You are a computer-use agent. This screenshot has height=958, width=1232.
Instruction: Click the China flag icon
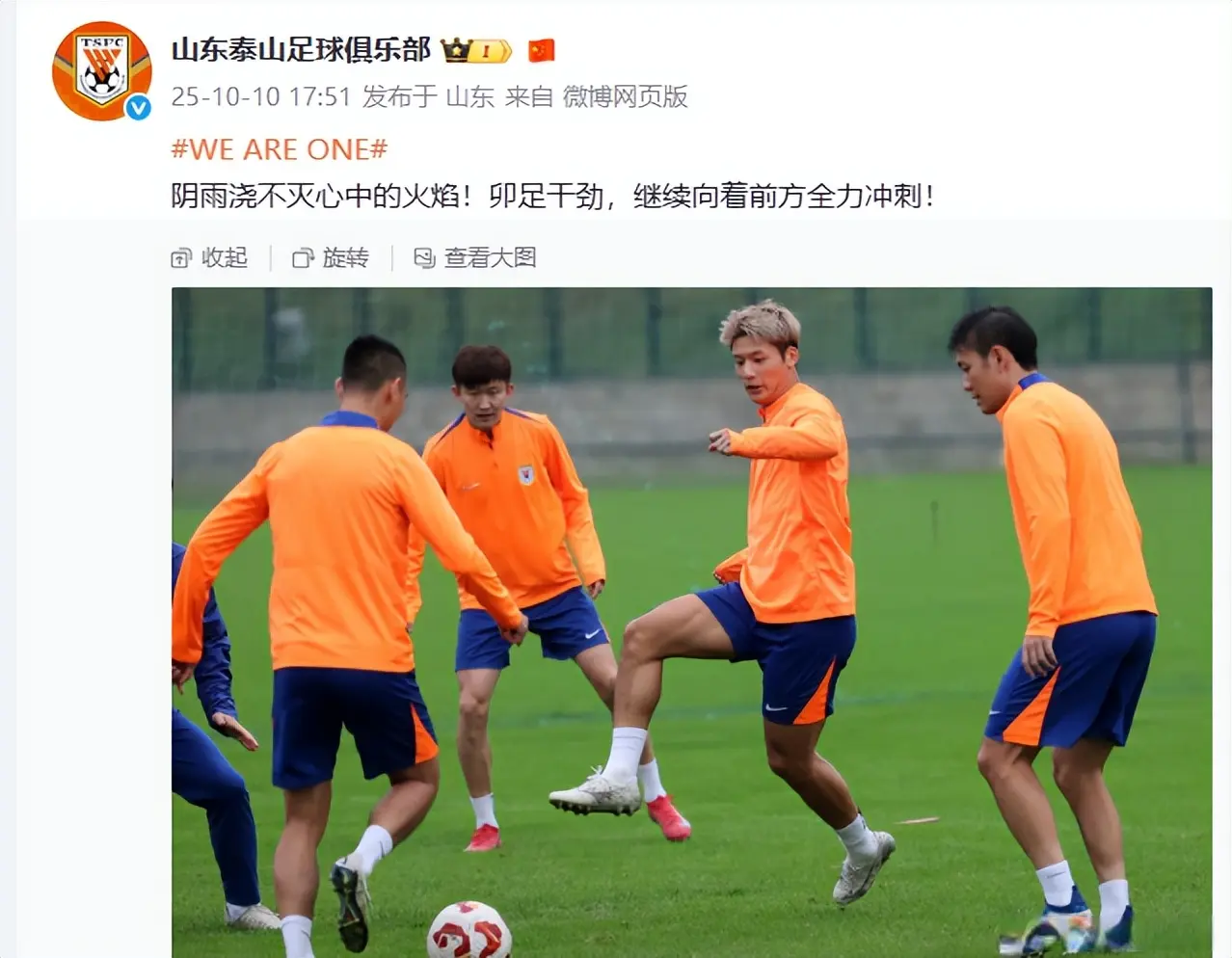point(542,50)
